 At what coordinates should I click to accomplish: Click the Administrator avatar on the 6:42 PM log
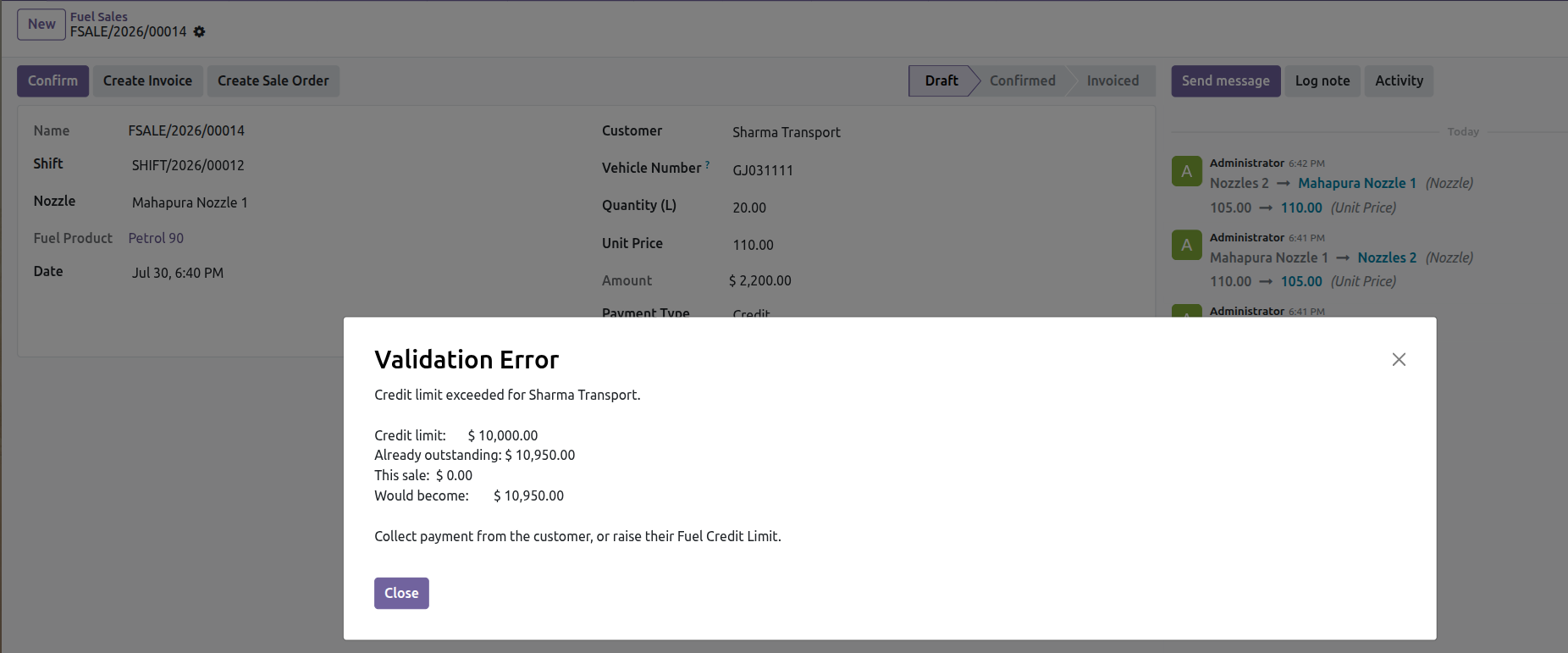tap(1186, 171)
